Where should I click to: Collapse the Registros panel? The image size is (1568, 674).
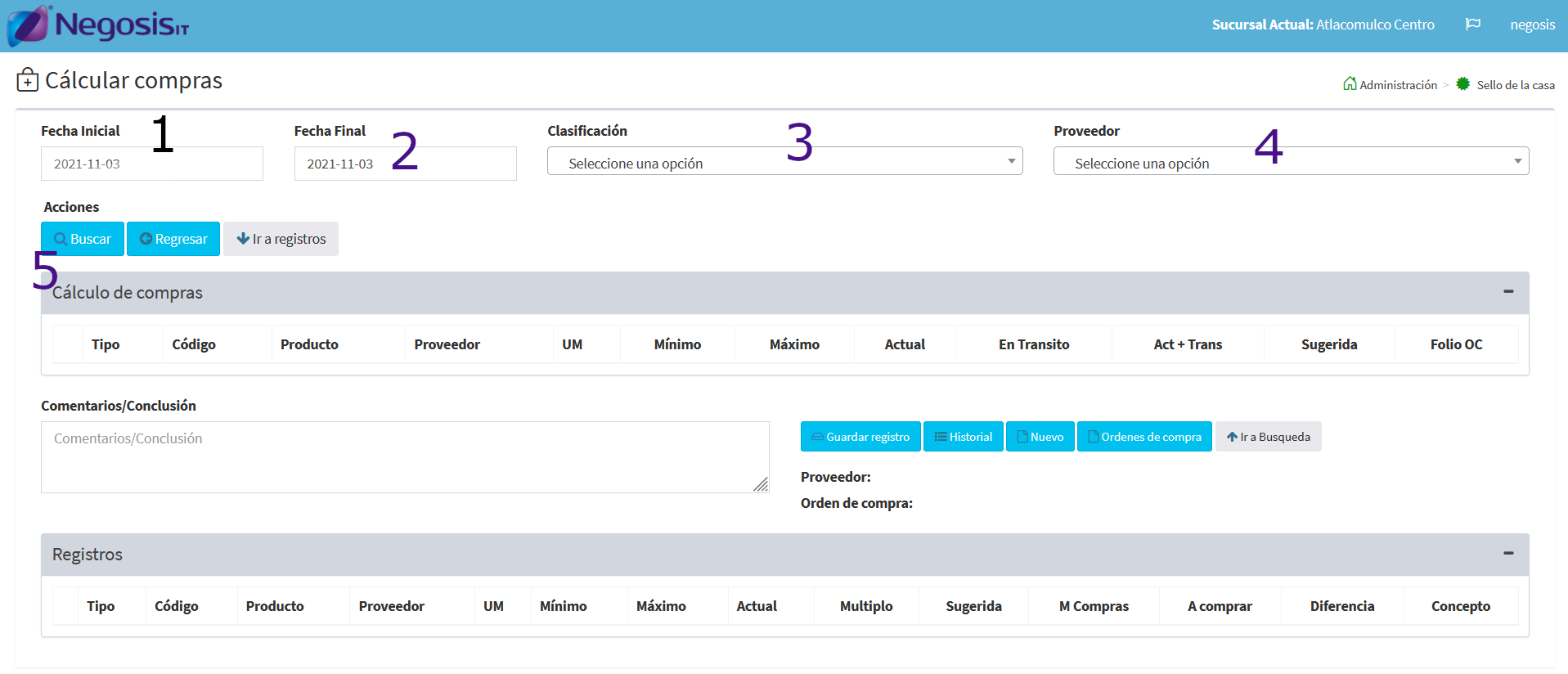pos(1507,554)
